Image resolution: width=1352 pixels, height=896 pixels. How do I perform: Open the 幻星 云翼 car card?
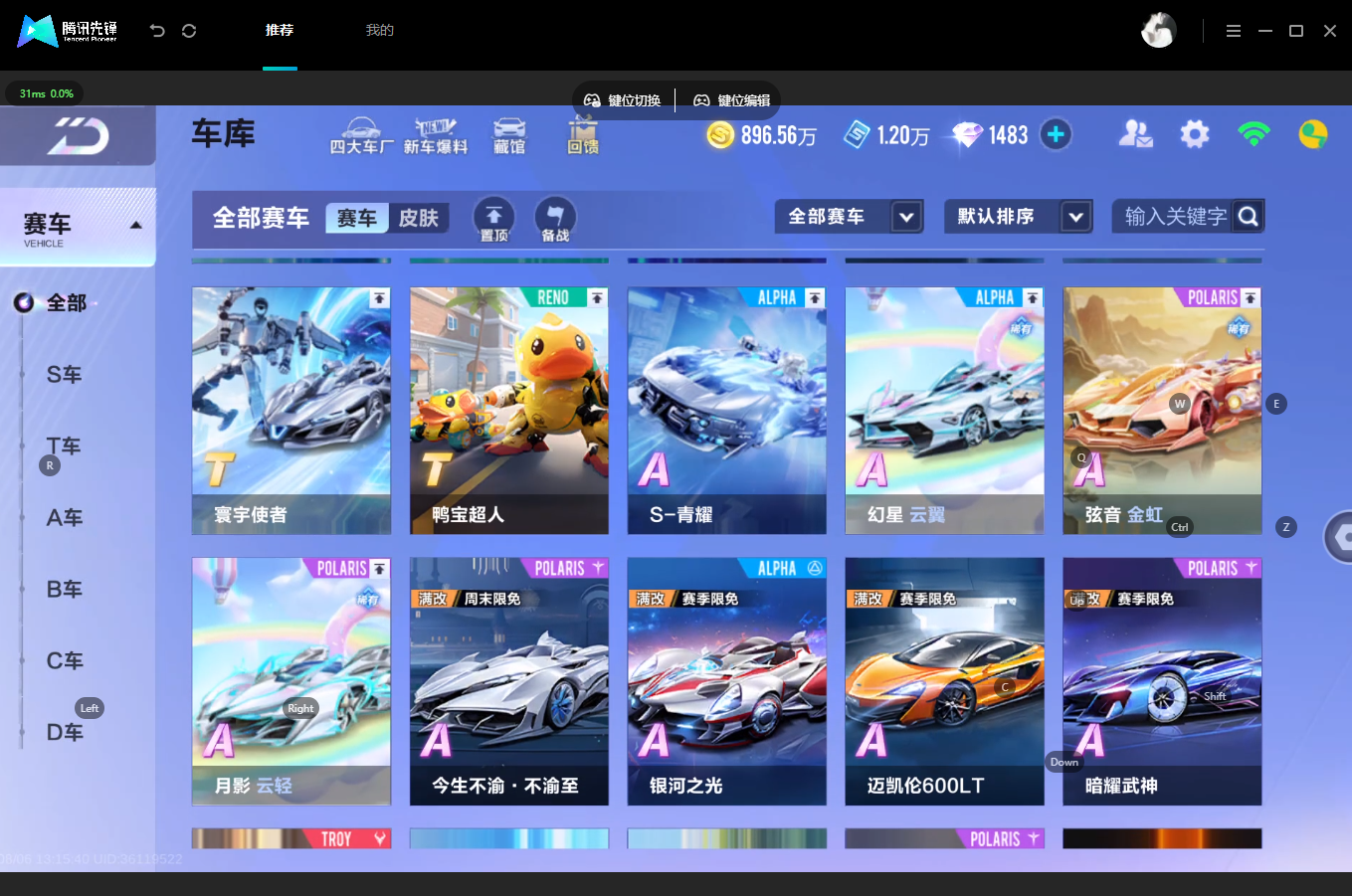pos(945,411)
